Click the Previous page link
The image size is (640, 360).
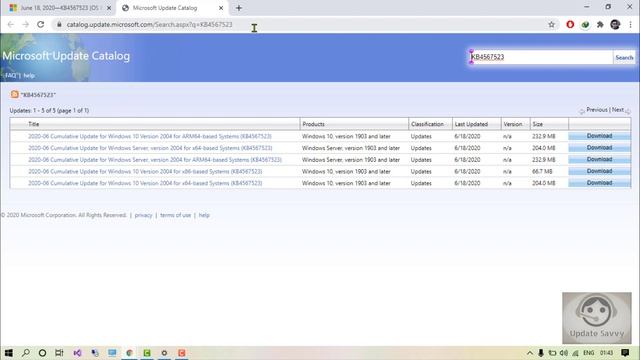click(x=597, y=110)
